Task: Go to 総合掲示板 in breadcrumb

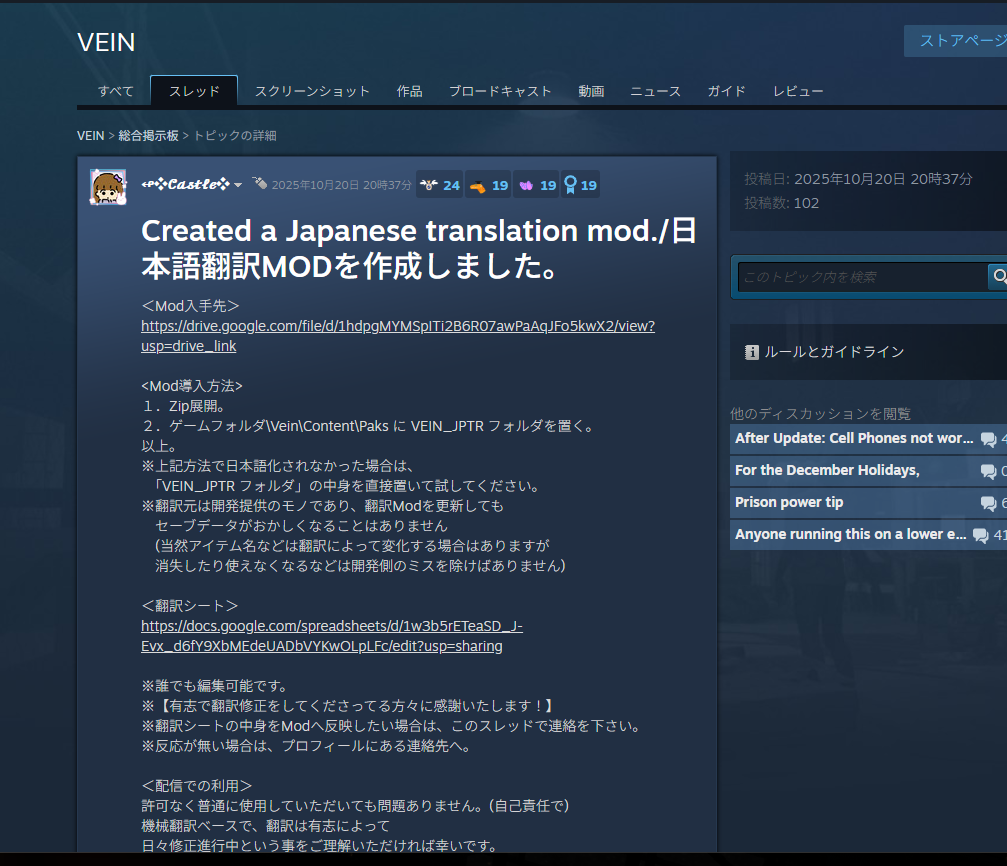Action: pyautogui.click(x=148, y=135)
